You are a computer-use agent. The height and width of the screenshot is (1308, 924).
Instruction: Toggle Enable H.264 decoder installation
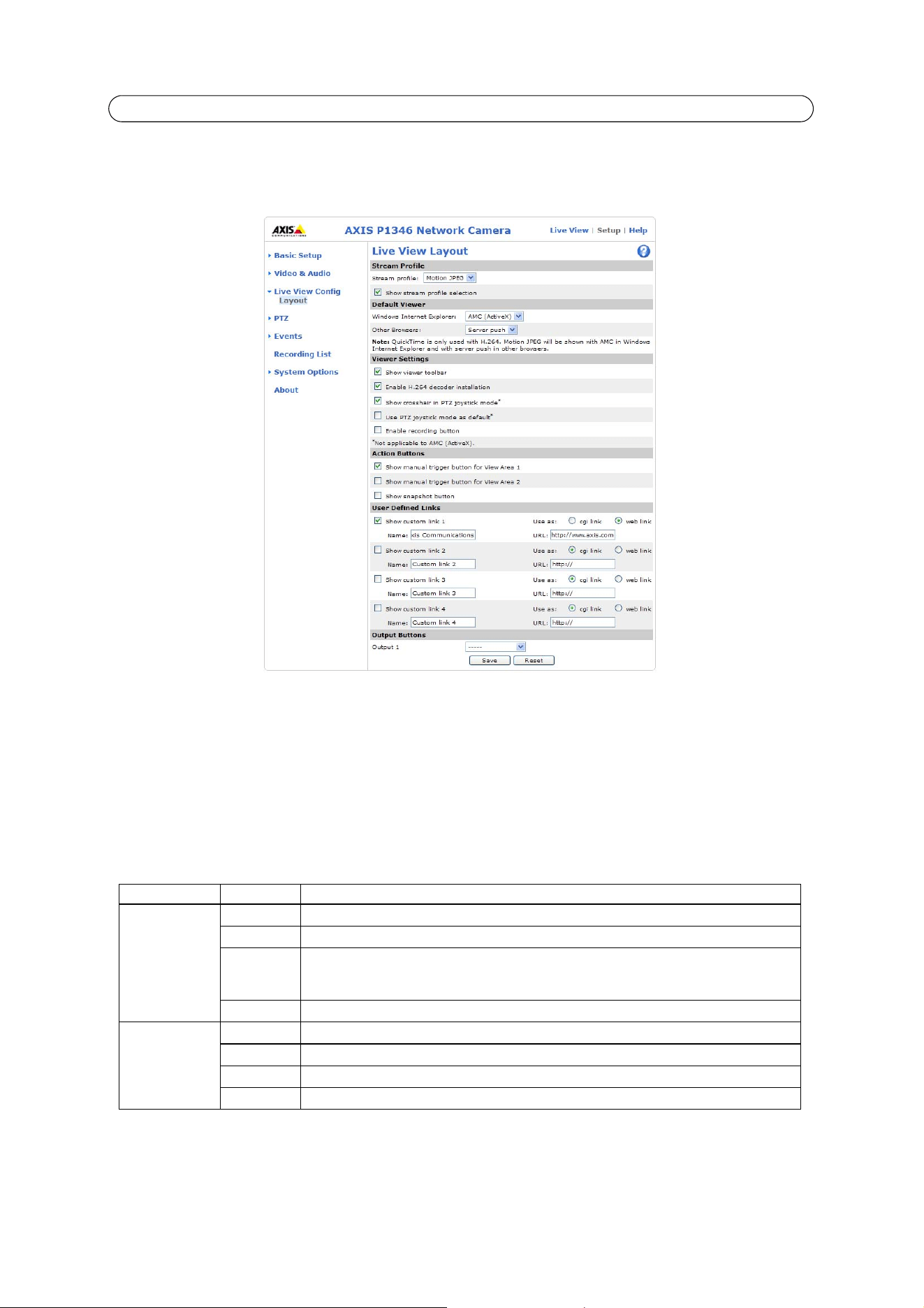pyautogui.click(x=378, y=386)
